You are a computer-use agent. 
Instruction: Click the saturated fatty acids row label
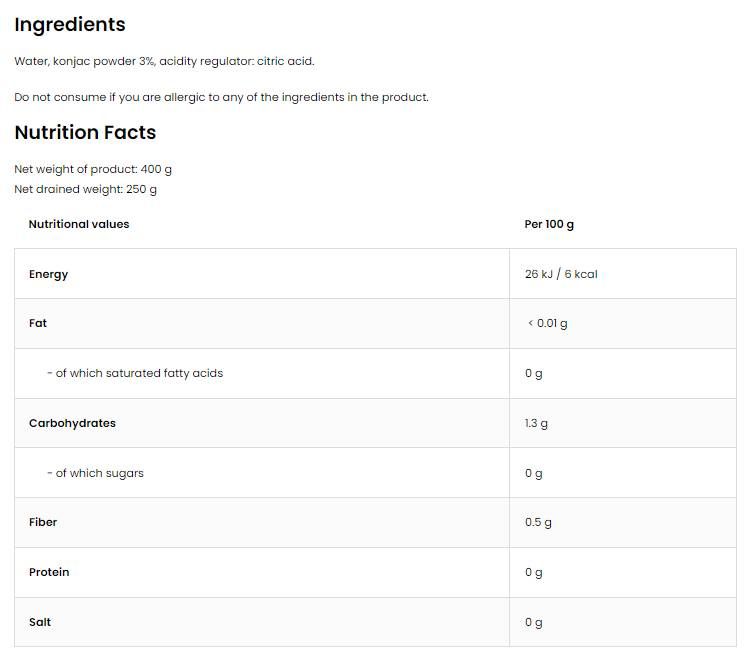(134, 373)
